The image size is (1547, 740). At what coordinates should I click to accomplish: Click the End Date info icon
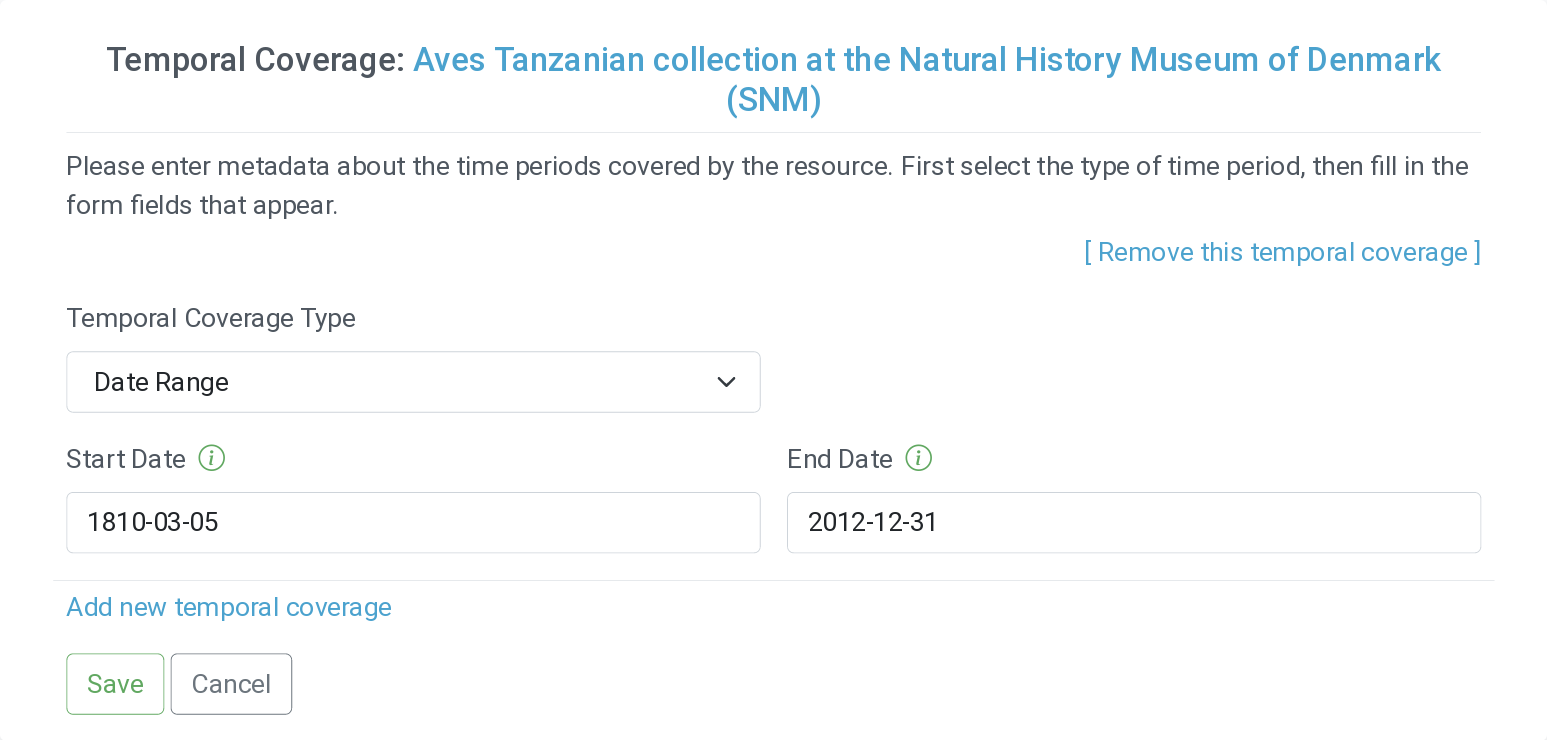coord(919,458)
